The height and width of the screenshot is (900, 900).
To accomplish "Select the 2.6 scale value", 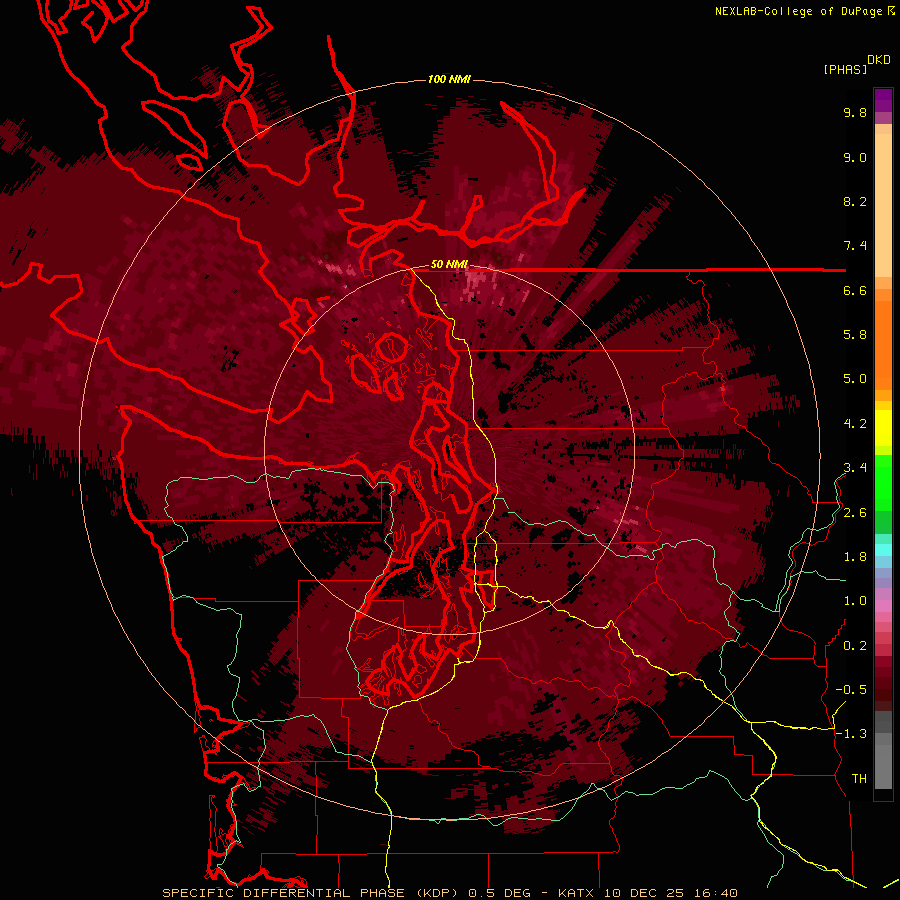I will point(855,513).
